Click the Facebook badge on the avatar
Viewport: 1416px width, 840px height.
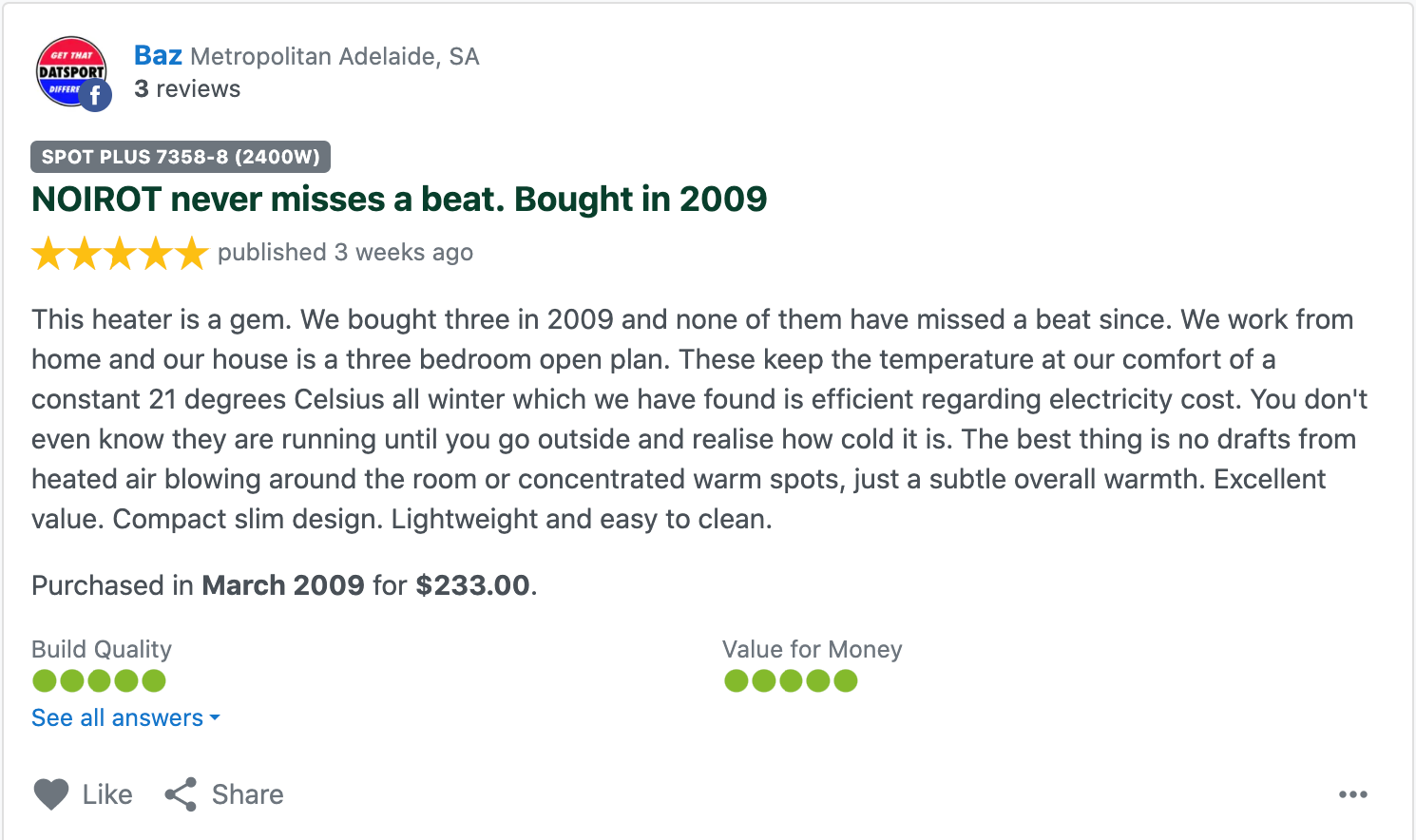pos(95,95)
